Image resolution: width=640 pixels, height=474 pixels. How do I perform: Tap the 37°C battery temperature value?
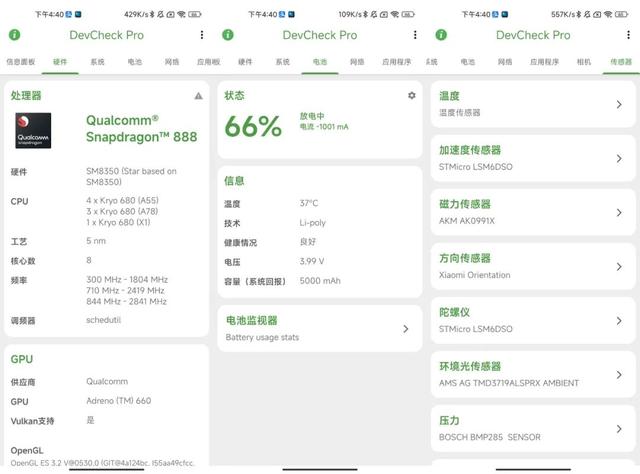(309, 203)
